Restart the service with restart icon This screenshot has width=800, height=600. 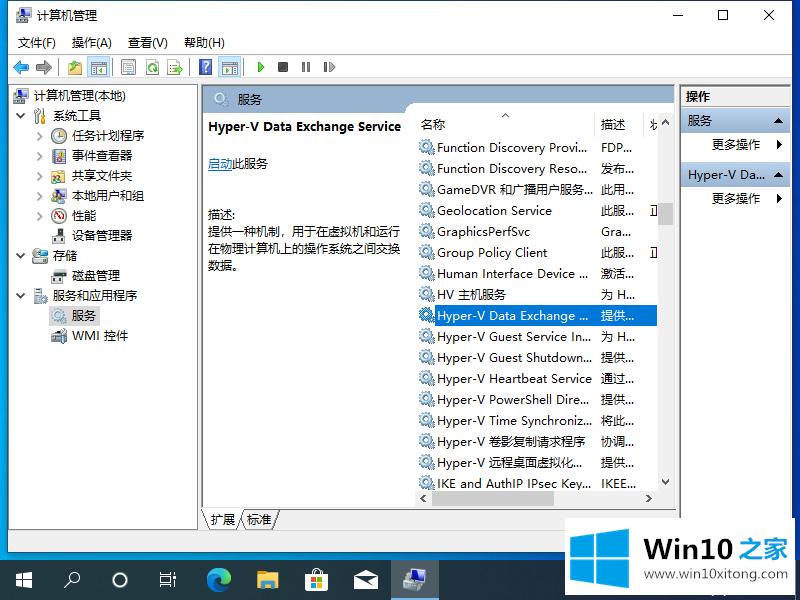(x=329, y=67)
